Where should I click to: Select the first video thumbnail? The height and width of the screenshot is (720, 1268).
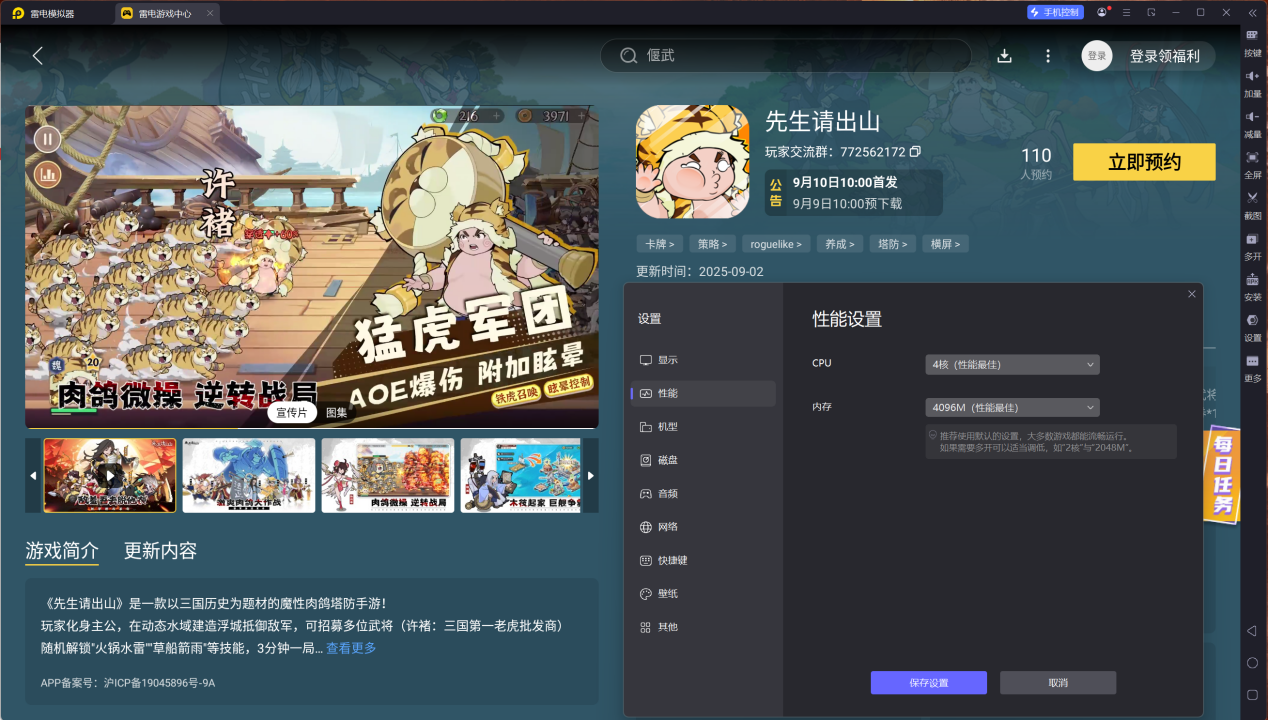pos(110,476)
